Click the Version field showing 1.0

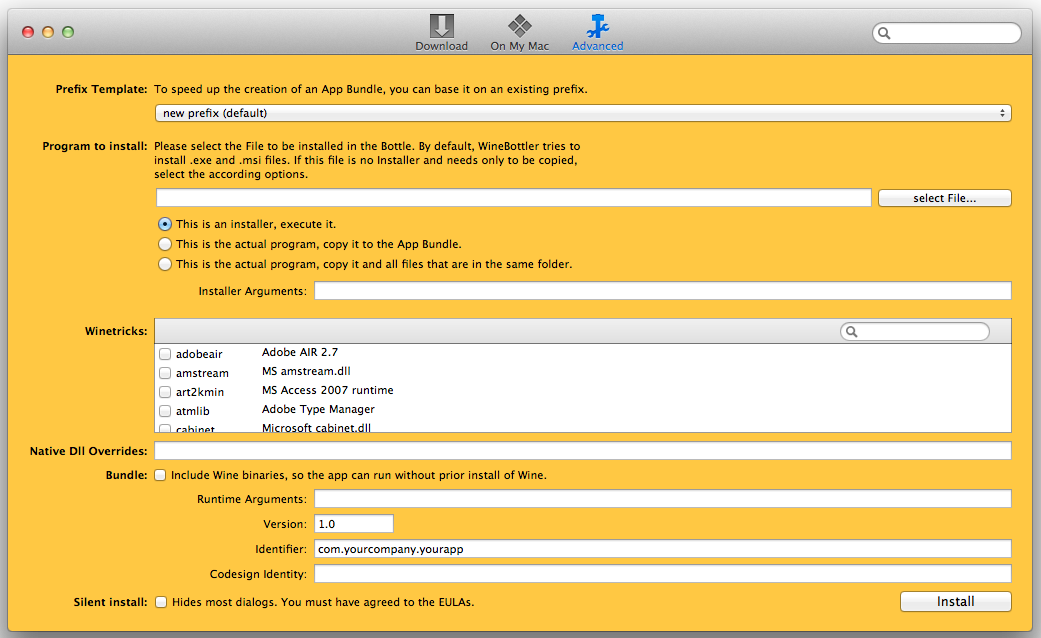coord(354,523)
